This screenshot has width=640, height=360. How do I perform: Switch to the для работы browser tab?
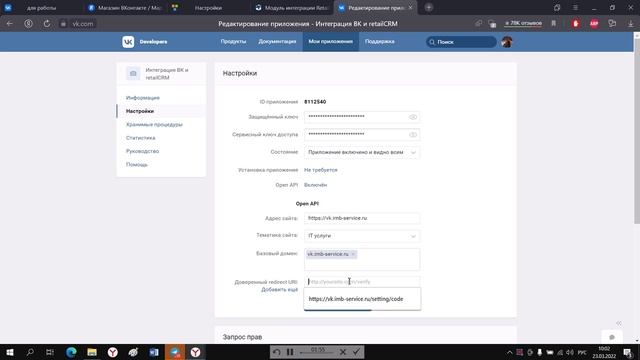coord(41,8)
